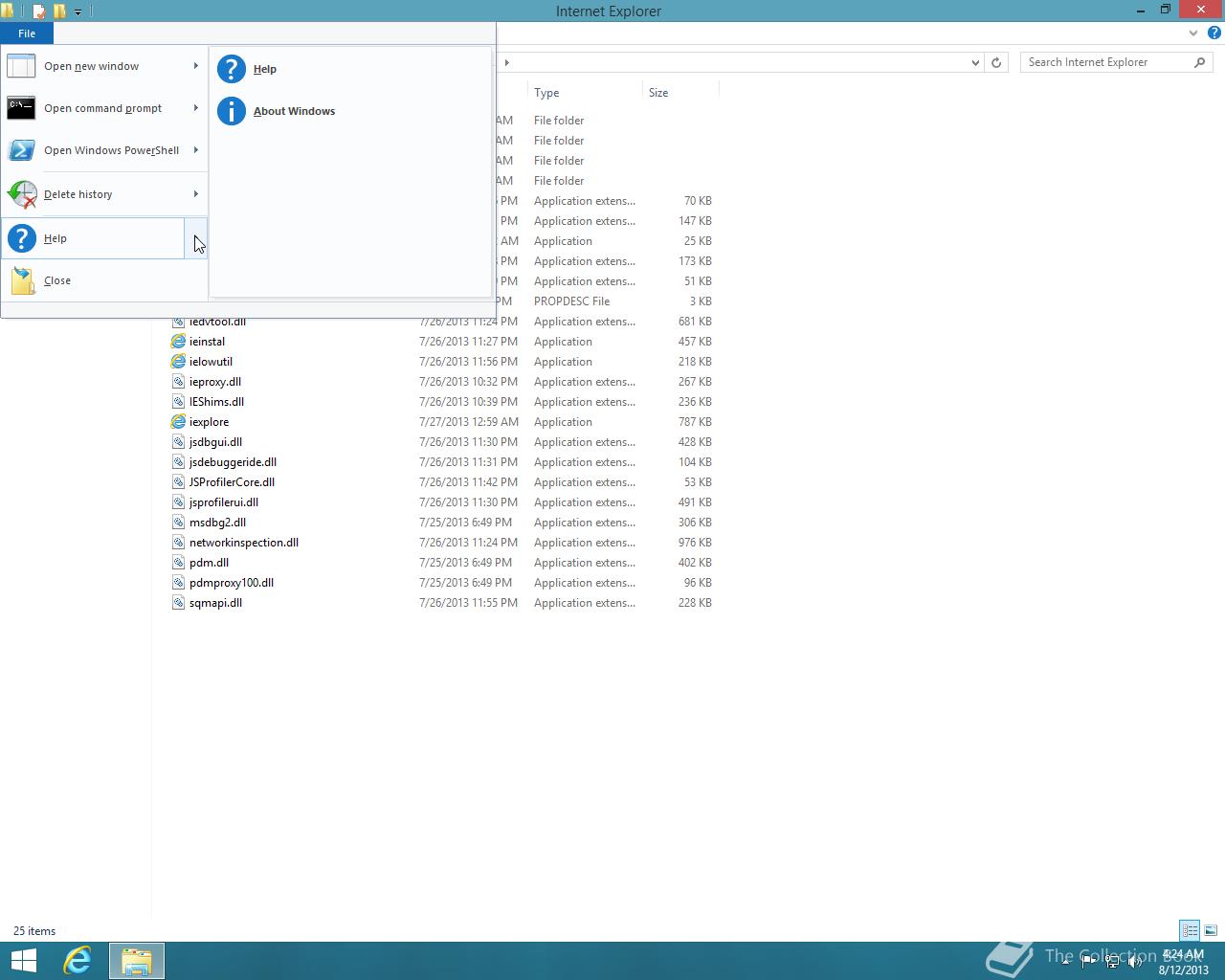Image resolution: width=1225 pixels, height=980 pixels.
Task: Show hidden tray icons arrow
Action: pos(1066,962)
